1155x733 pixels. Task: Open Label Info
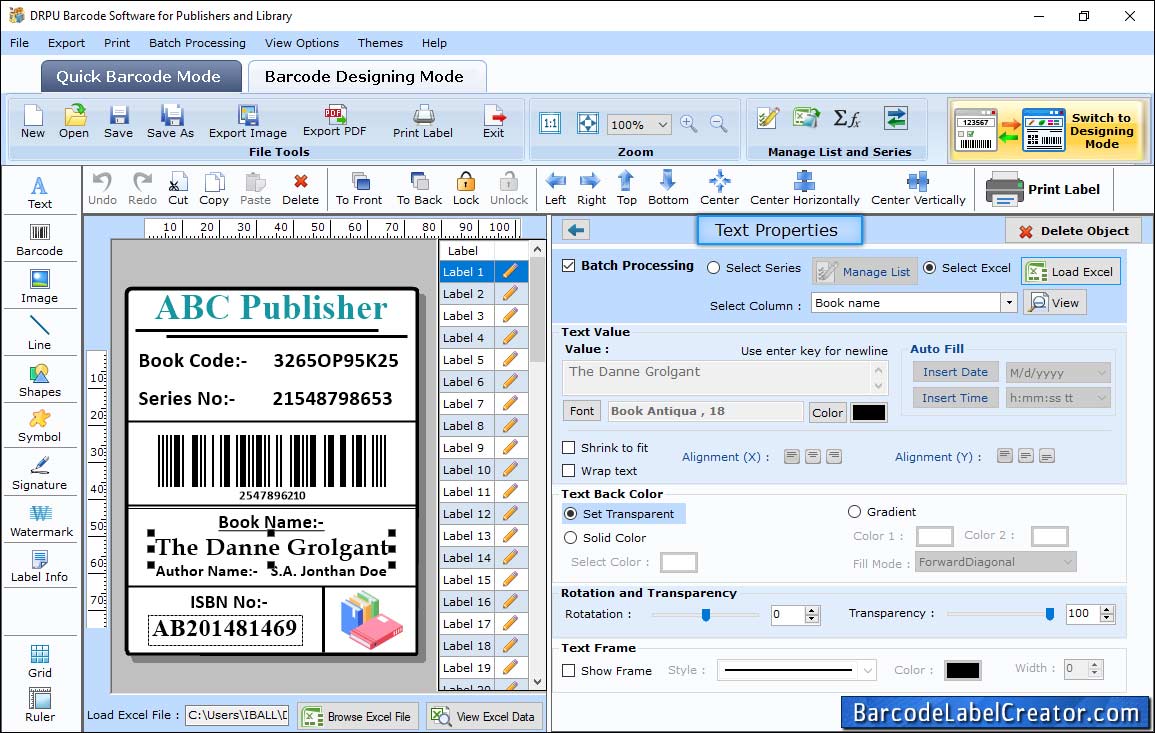pyautogui.click(x=40, y=567)
